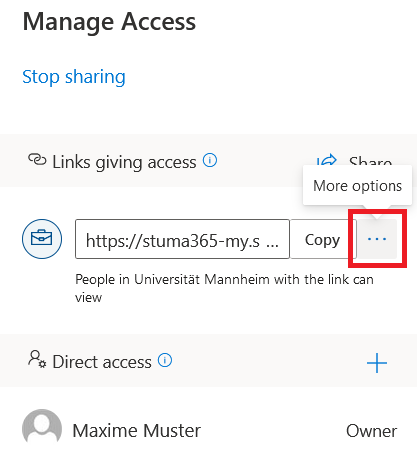
Task: Copy the sharing link
Action: tap(322, 239)
